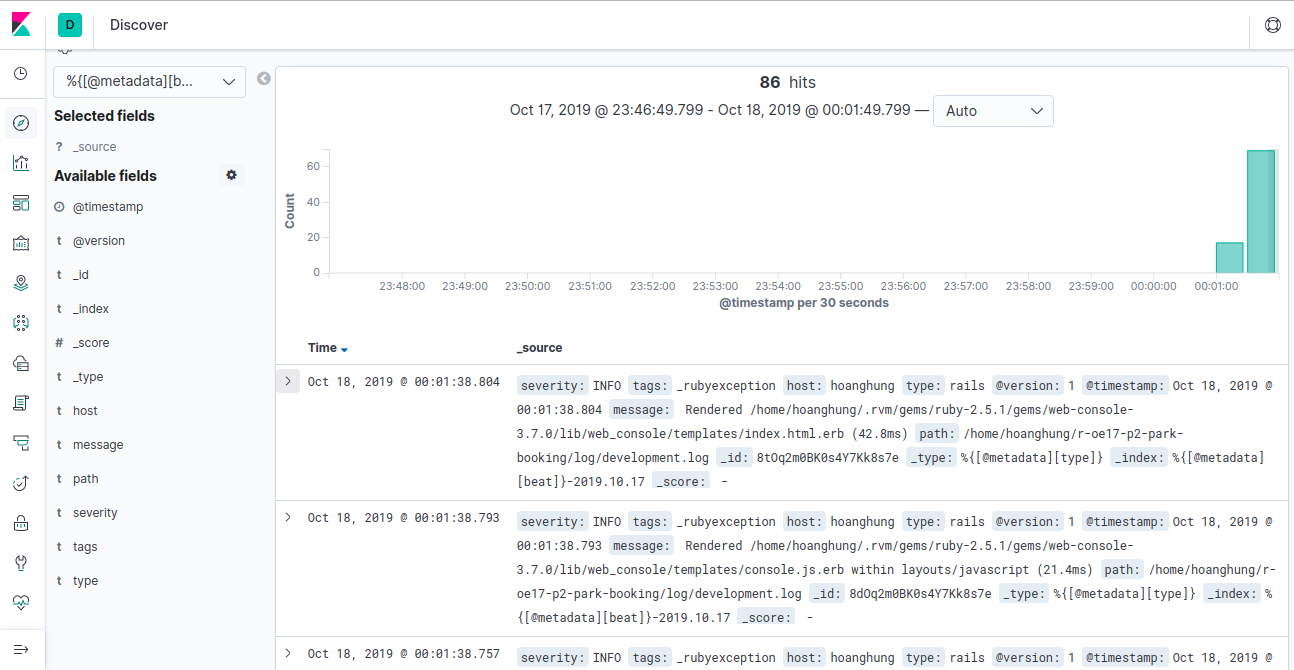This screenshot has height=670, width=1294.
Task: Click second row's '_id:' label
Action: pyautogui.click(x=826, y=593)
